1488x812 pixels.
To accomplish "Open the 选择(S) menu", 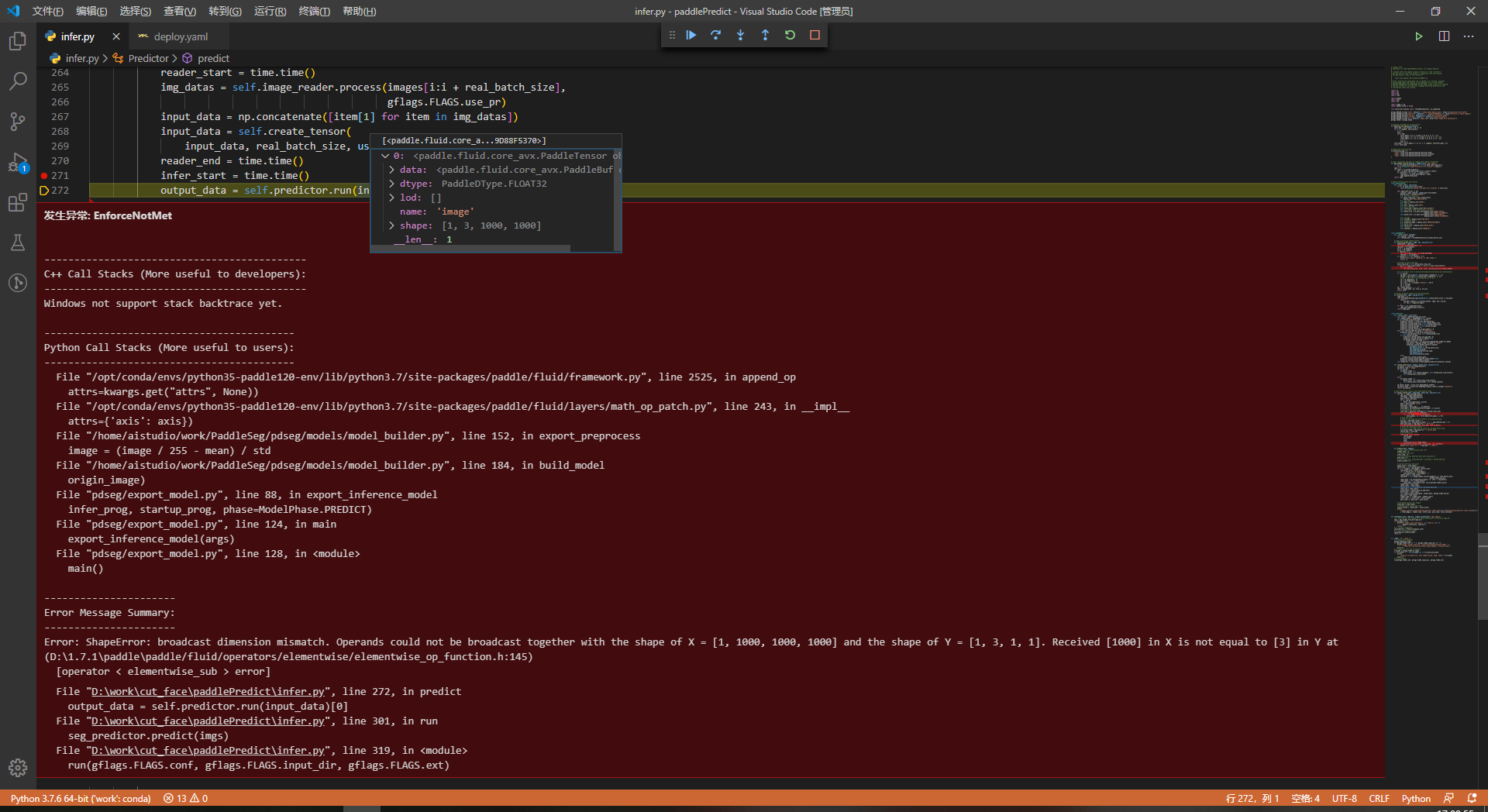I will tap(136, 11).
